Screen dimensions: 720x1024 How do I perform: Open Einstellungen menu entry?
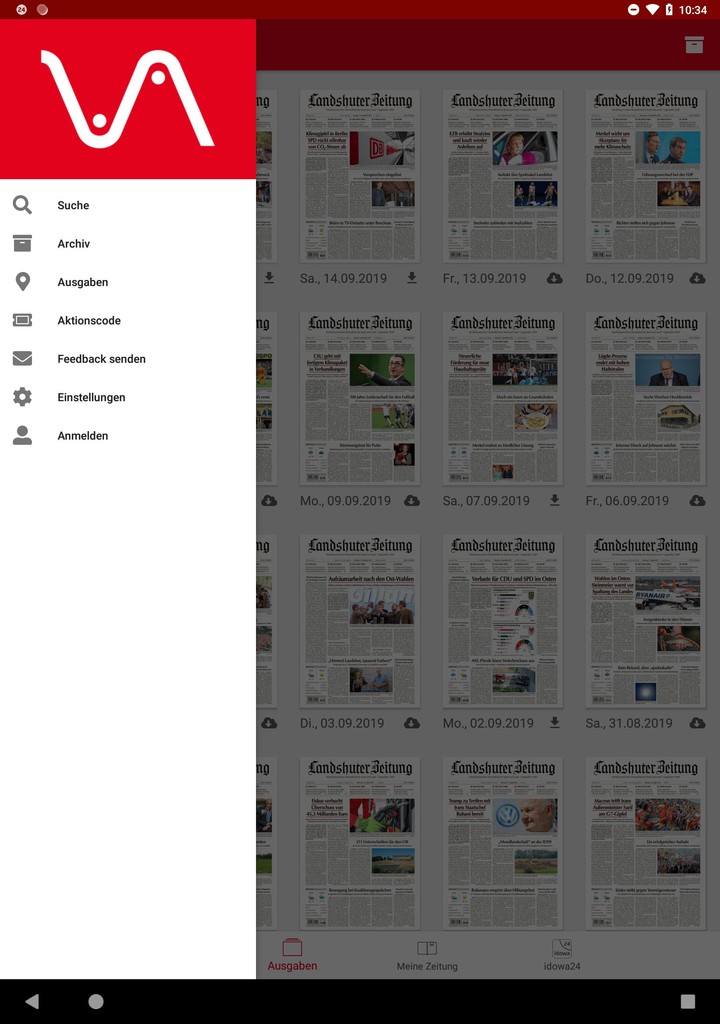[128, 397]
